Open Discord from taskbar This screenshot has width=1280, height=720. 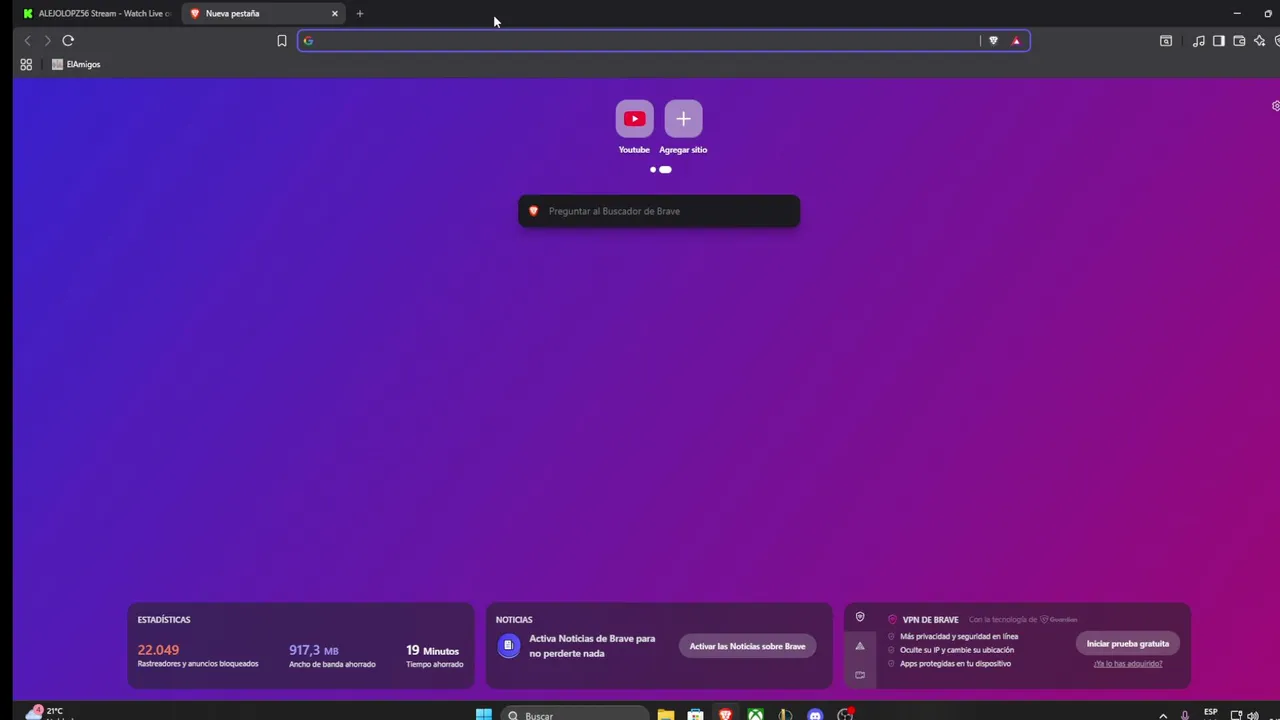coord(815,714)
